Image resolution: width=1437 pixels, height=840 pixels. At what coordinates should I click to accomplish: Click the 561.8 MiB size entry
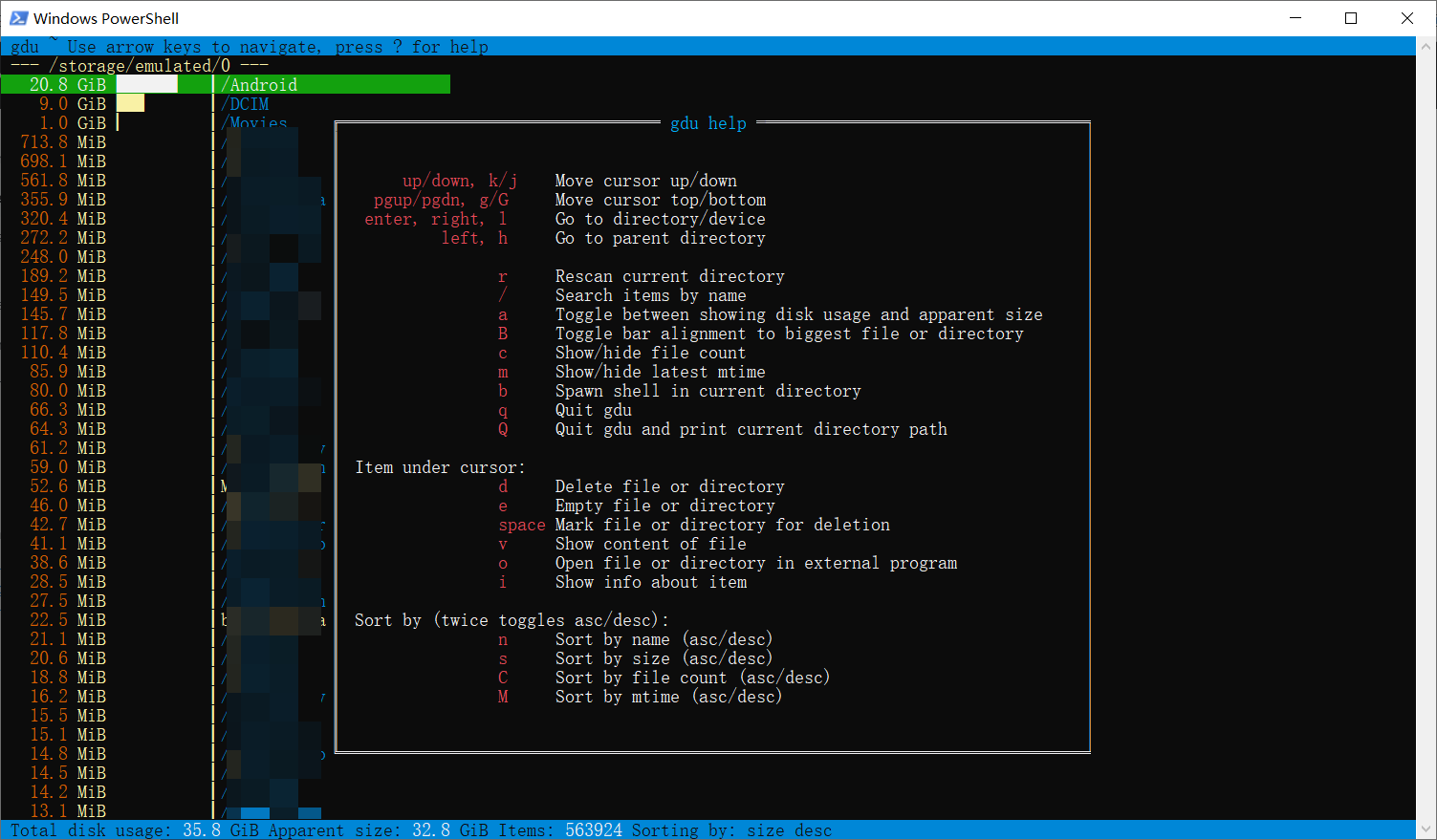pyautogui.click(x=63, y=181)
